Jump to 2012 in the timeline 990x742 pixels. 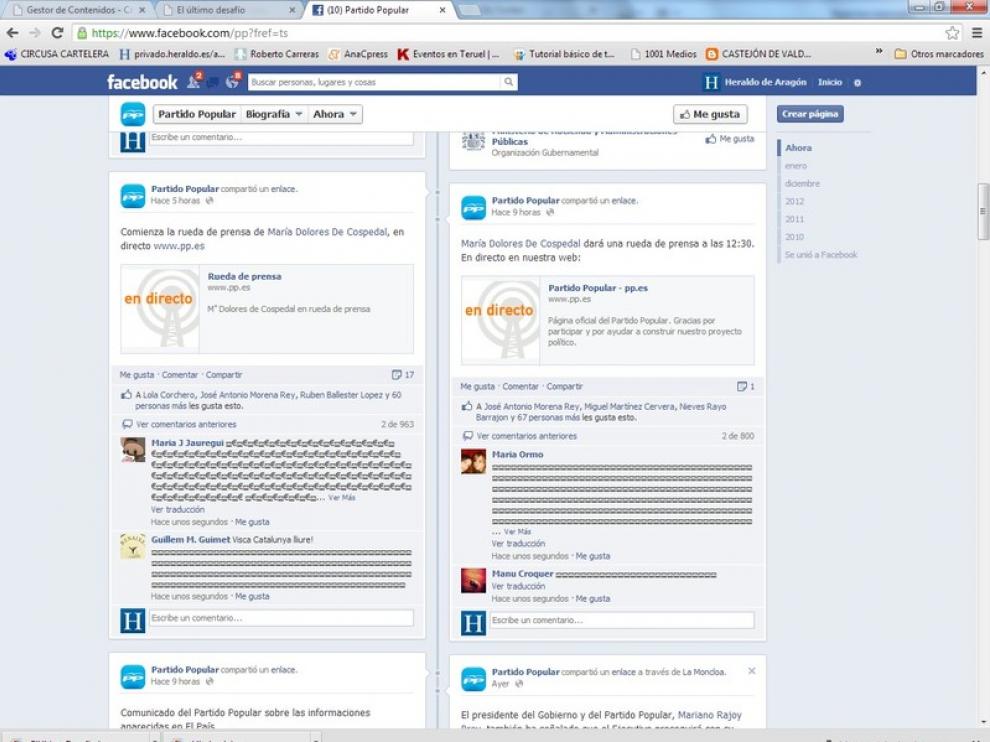(x=794, y=201)
